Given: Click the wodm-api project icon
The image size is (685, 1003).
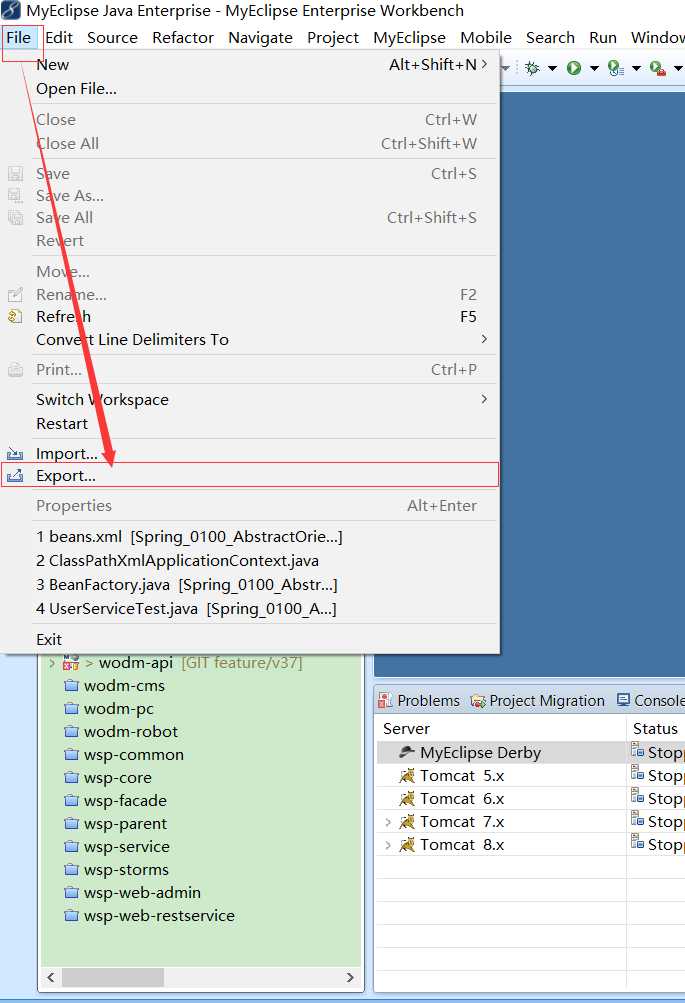Looking at the screenshot, I should (71, 662).
